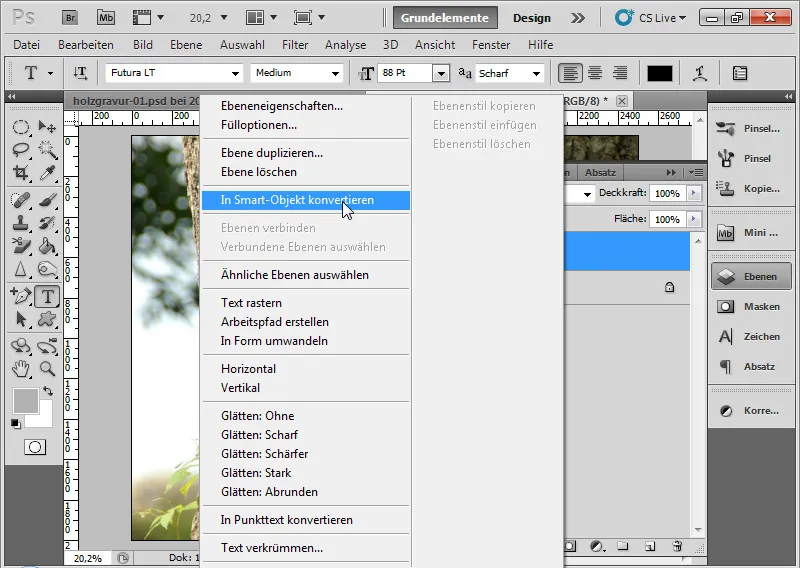Open the Datei menu
The width and height of the screenshot is (800, 568).
pos(27,45)
